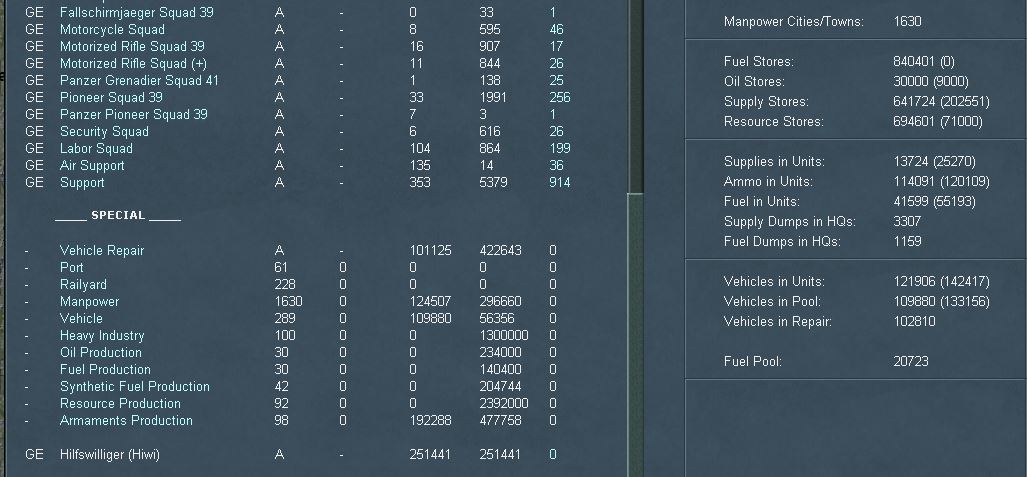This screenshot has height=477, width=1027.
Task: Select Armaments Production row
Action: coord(126,421)
